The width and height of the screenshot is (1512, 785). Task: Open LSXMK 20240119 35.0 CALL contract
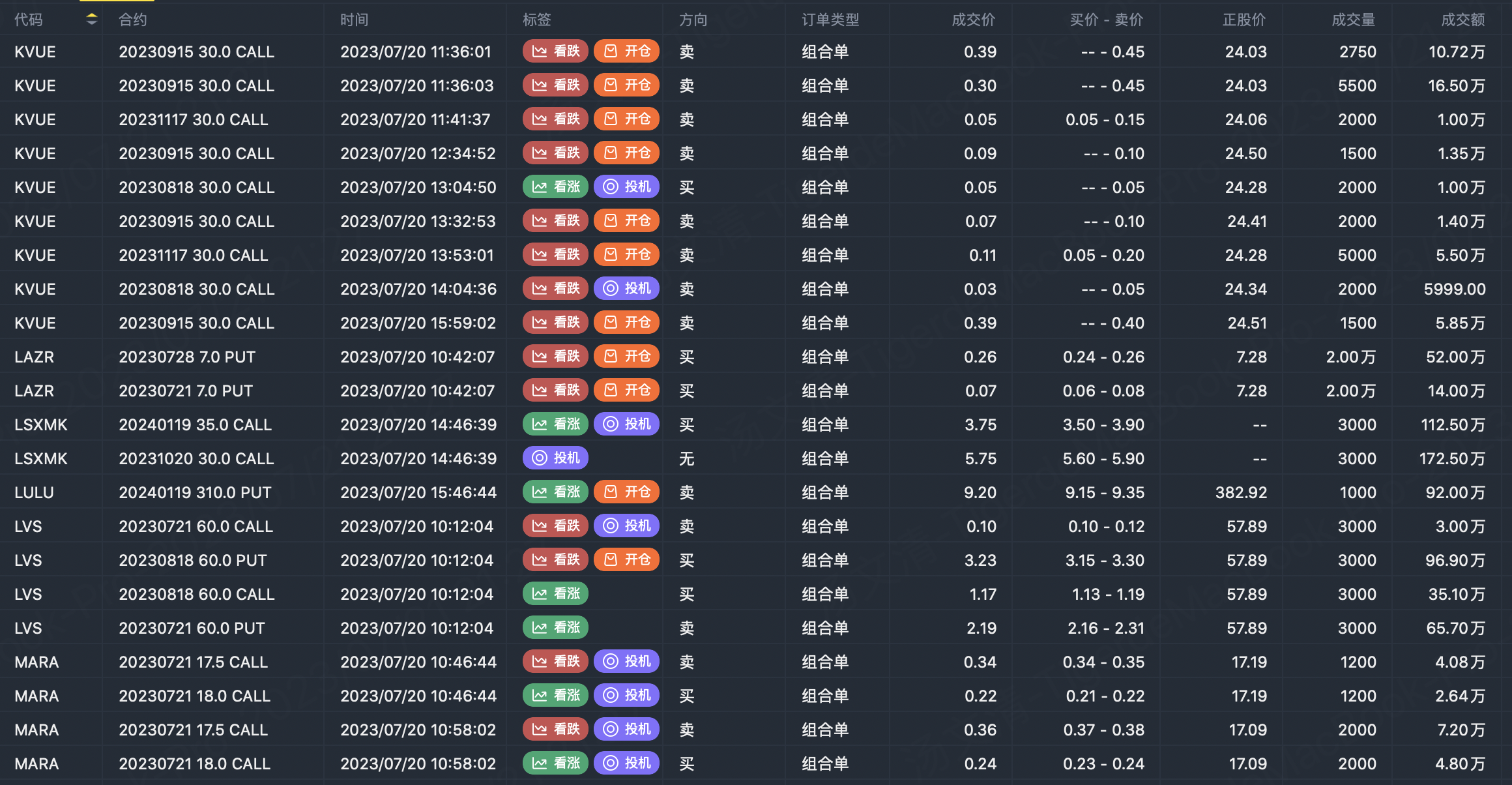point(195,424)
